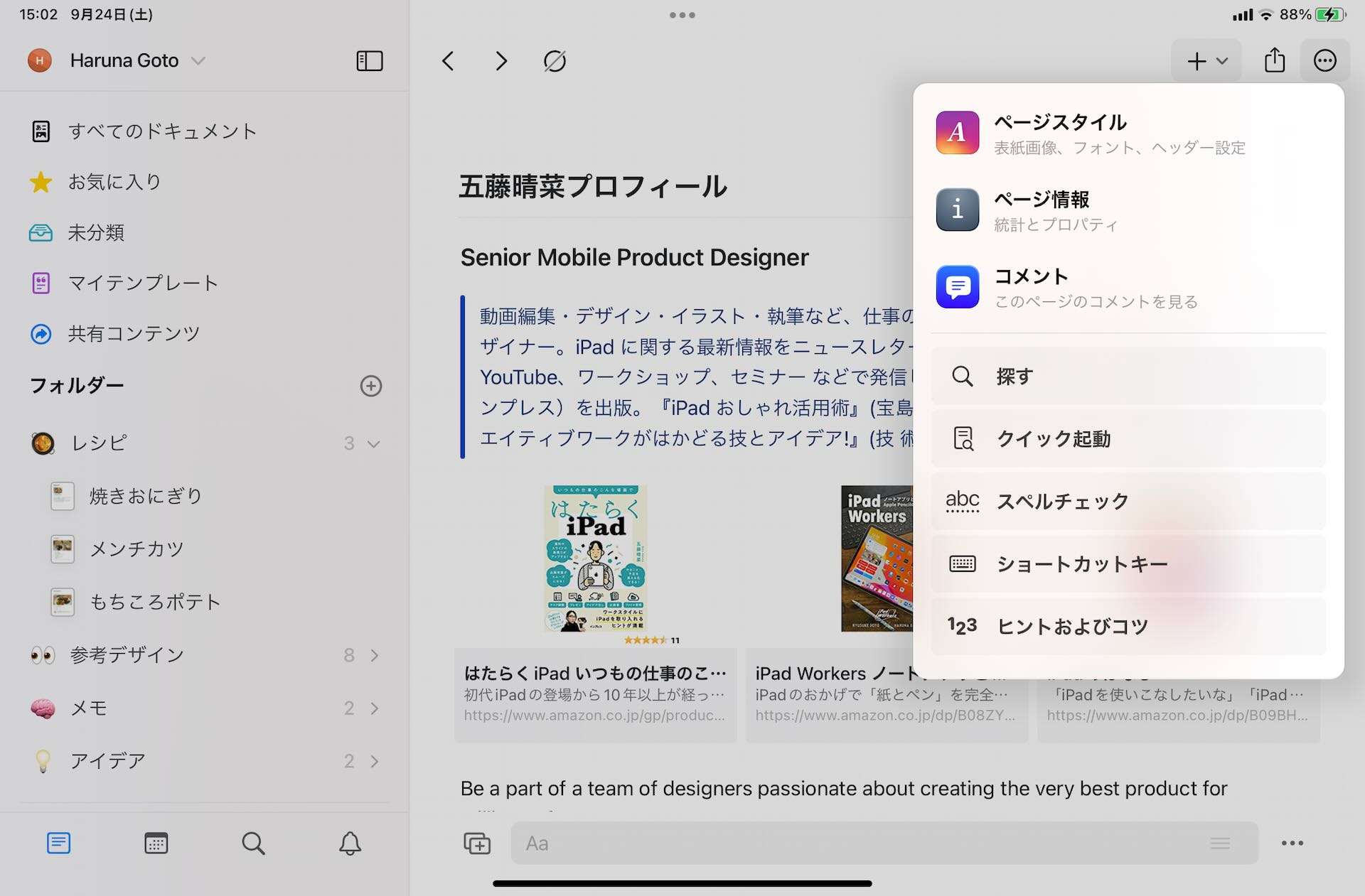Screen dimensions: 1365x896
Task: Open ページ情報 page info
Action: click(1129, 210)
